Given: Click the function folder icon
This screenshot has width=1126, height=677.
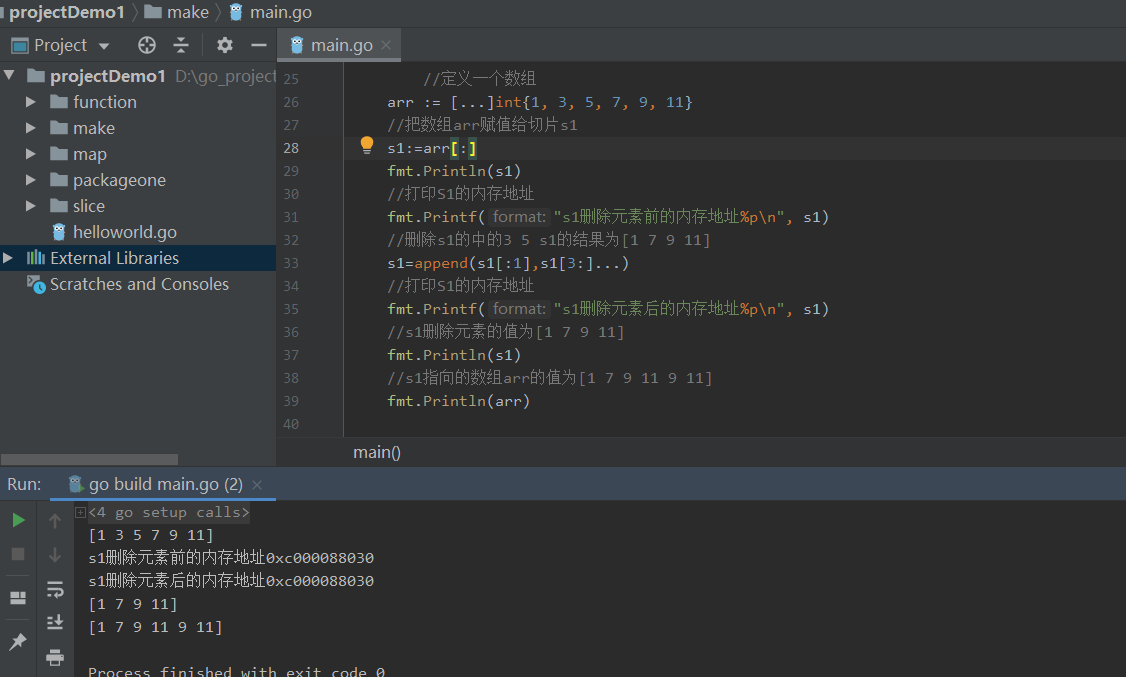Looking at the screenshot, I should [x=59, y=102].
